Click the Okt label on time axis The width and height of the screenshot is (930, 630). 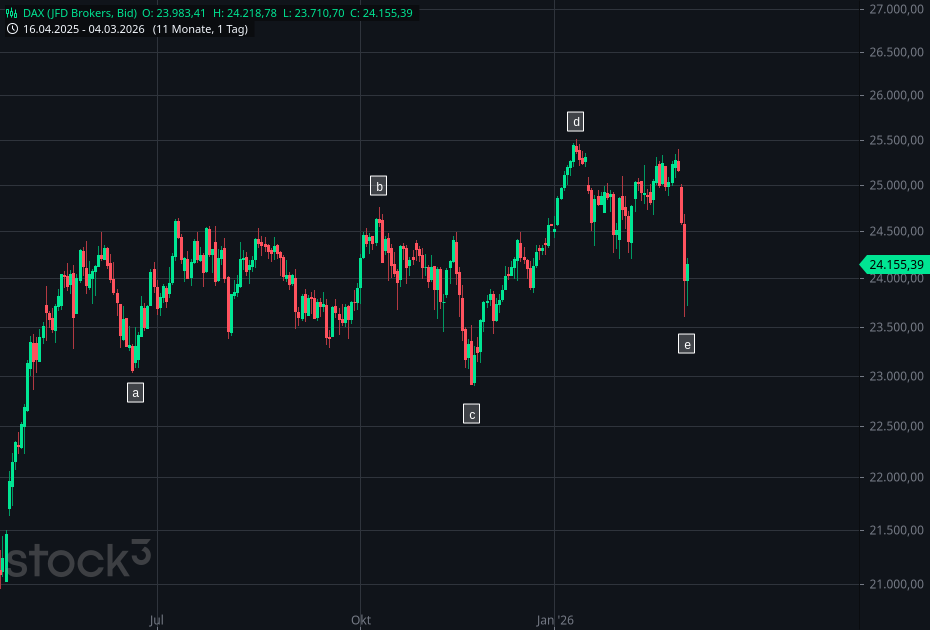point(360,620)
